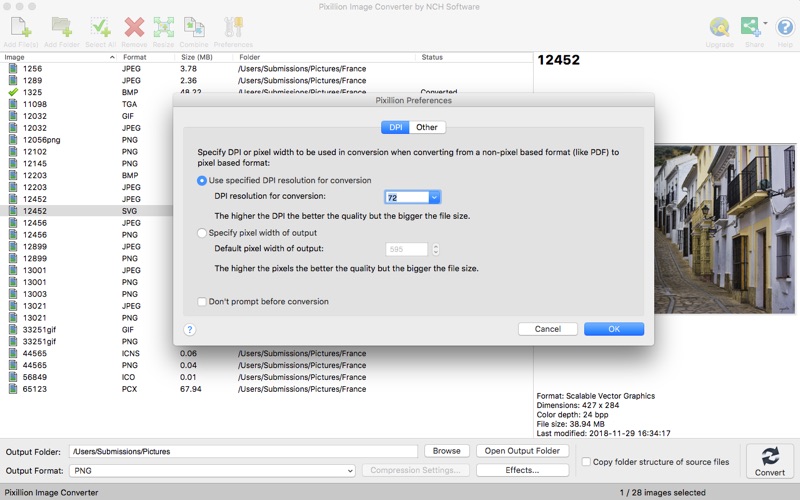Click the file icon for image 1256

(13, 68)
